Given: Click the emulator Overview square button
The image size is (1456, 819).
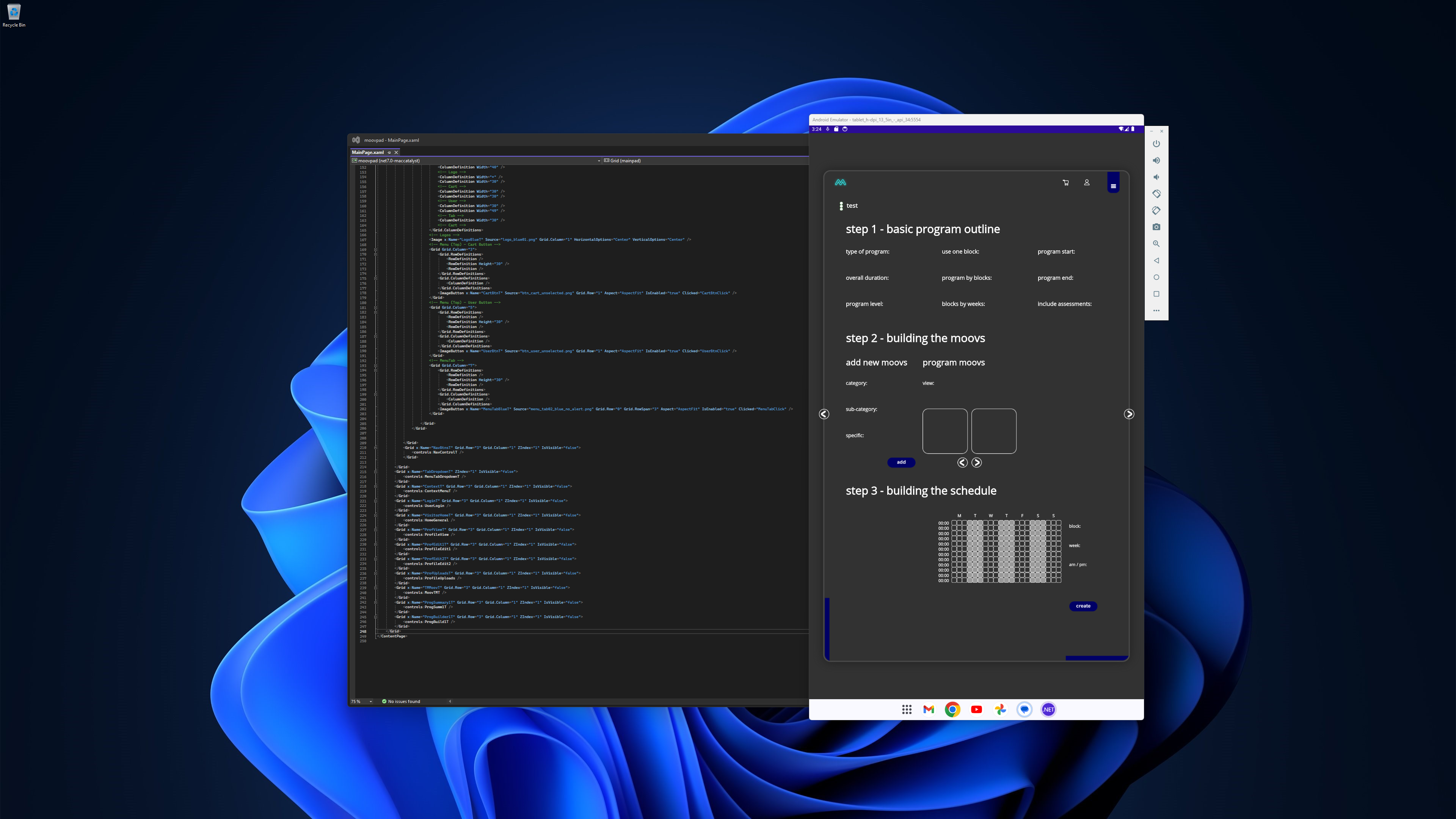Looking at the screenshot, I should pos(1156,294).
